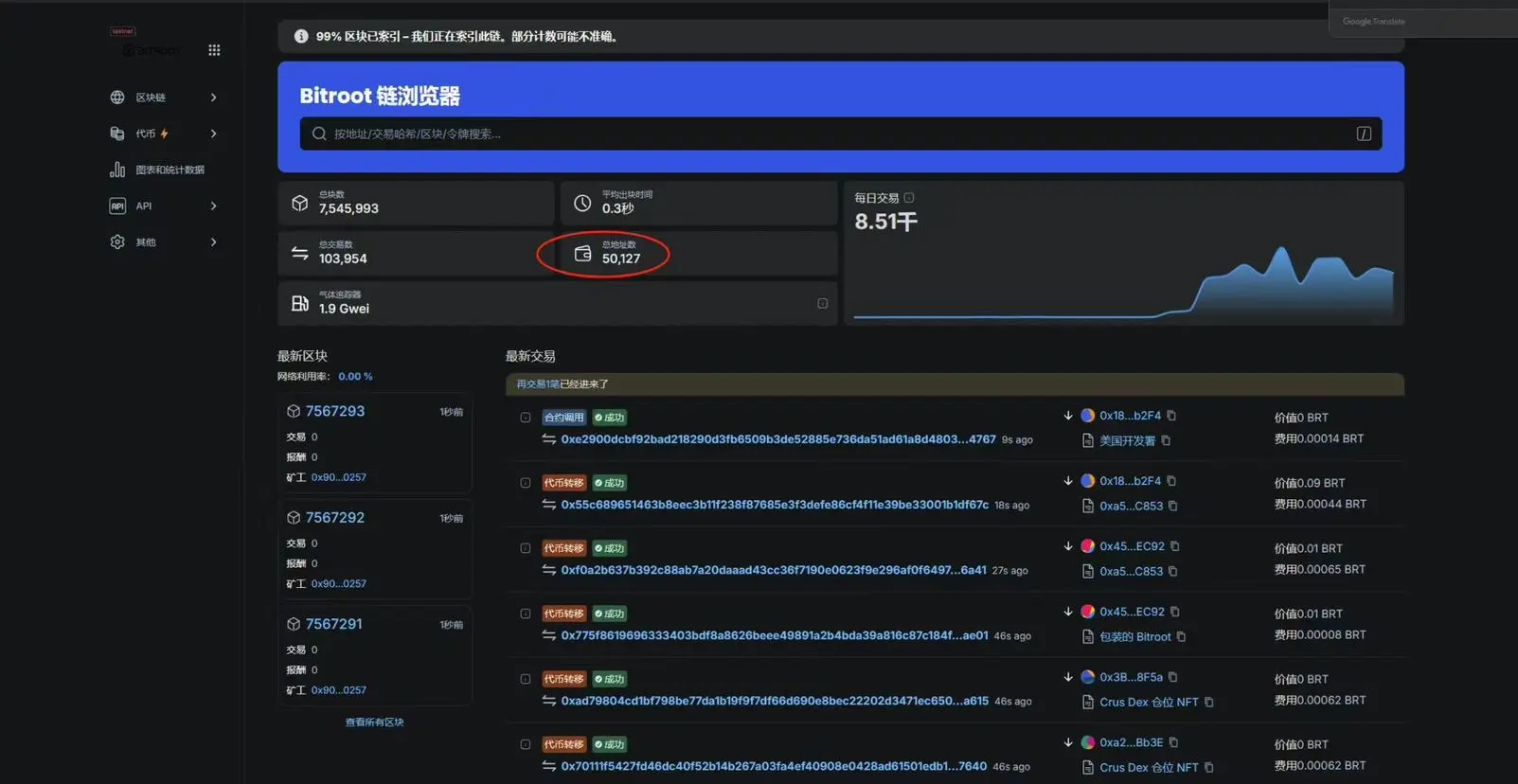Expand the 其他 sidebar menu
The width and height of the screenshot is (1518, 784).
coord(163,241)
